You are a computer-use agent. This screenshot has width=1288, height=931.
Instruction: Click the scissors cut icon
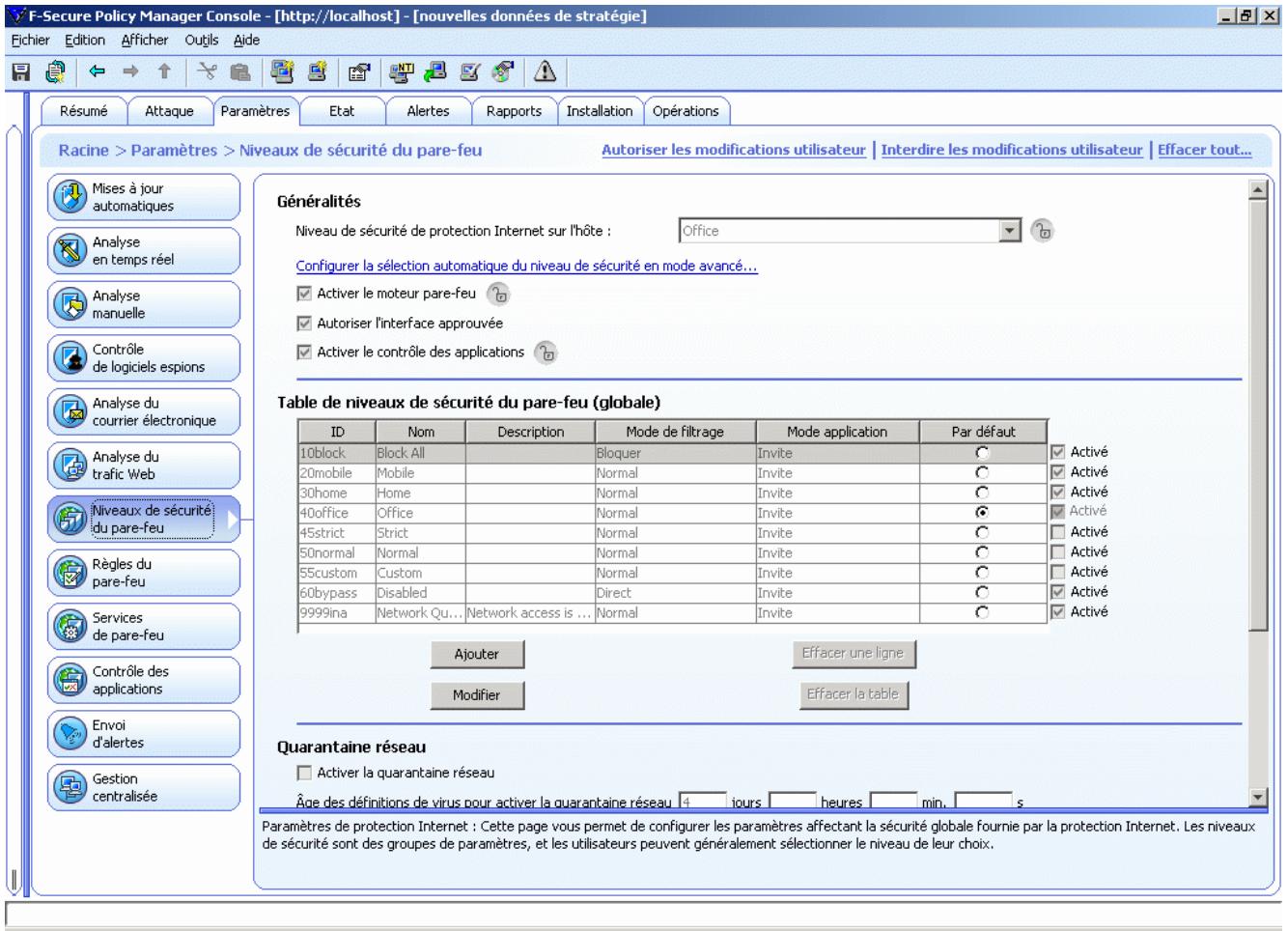point(207,71)
